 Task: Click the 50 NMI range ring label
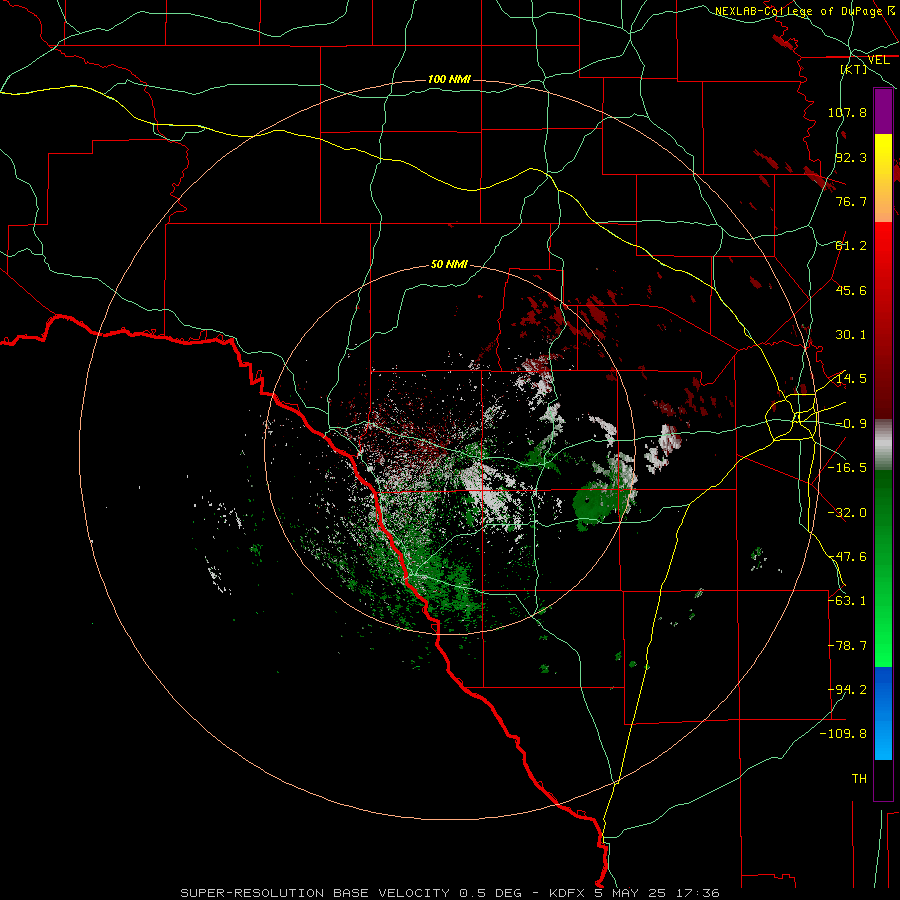point(449,264)
